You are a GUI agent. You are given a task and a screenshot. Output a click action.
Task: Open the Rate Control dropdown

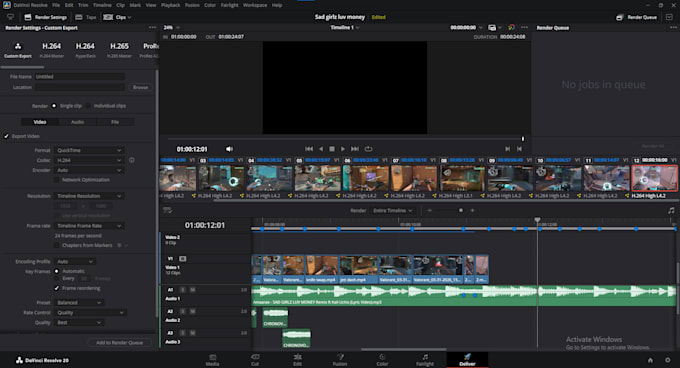point(91,312)
